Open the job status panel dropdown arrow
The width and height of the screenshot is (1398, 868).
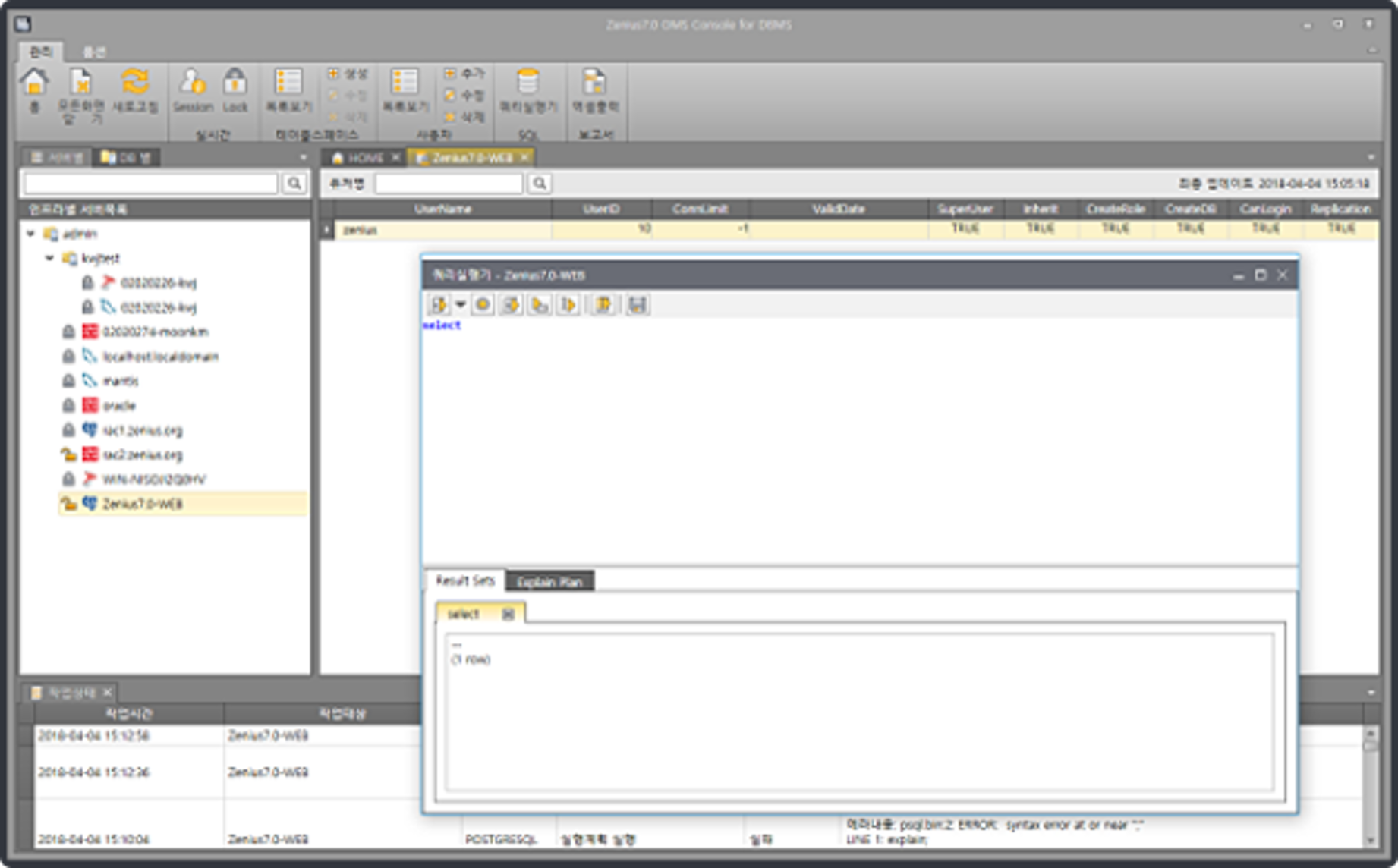point(1371,692)
